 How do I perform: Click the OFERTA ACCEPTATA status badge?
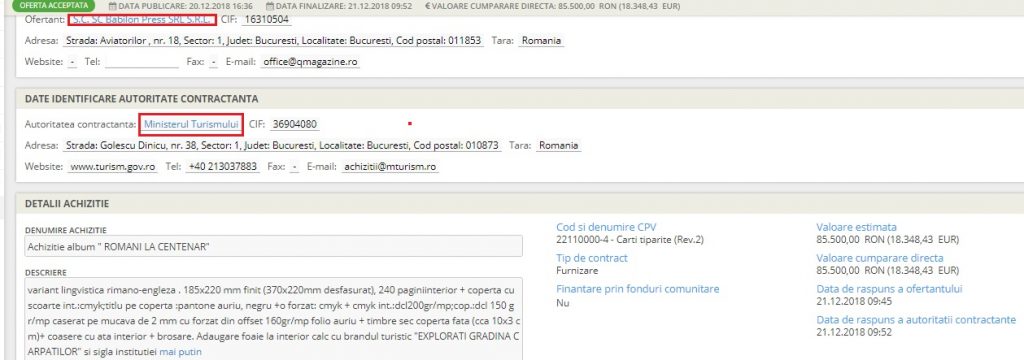pyautogui.click(x=53, y=5)
